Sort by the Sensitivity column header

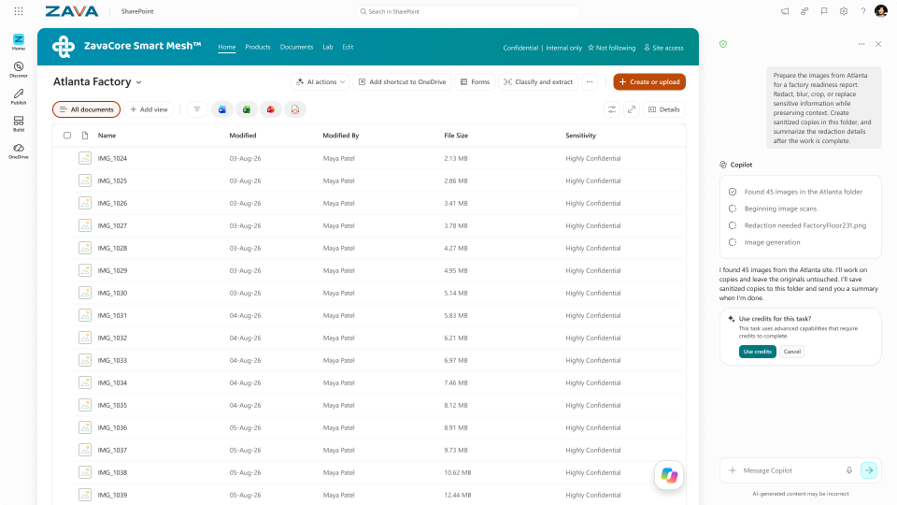[581, 136]
